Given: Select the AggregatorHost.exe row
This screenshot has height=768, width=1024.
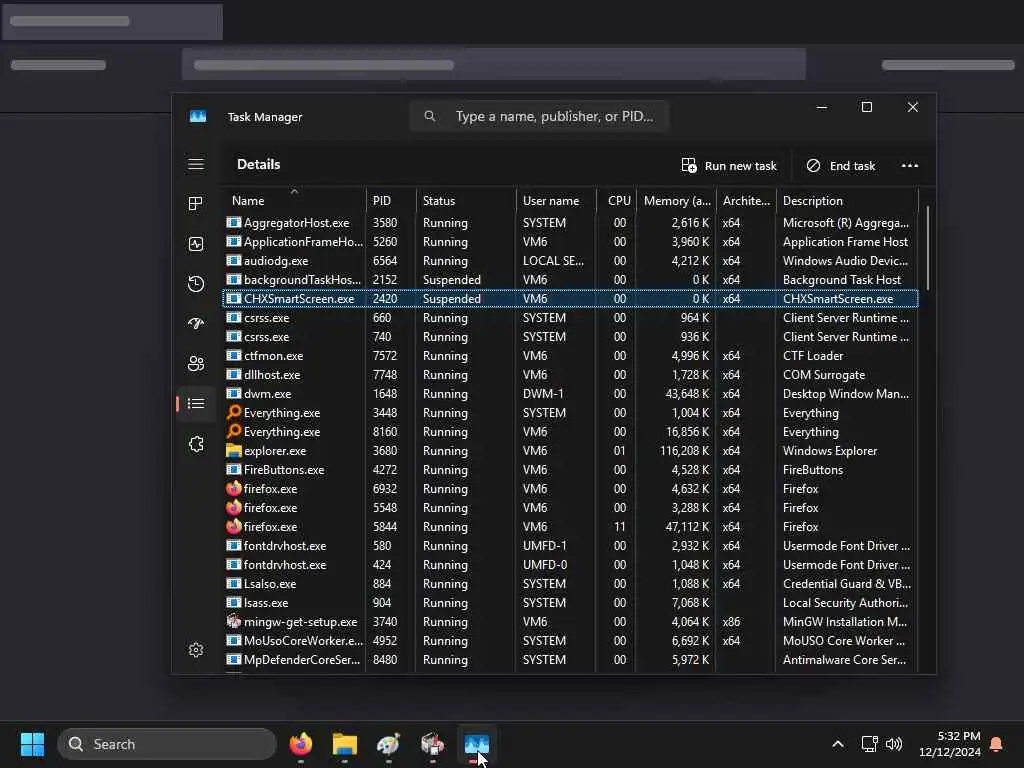Looking at the screenshot, I should [571, 223].
